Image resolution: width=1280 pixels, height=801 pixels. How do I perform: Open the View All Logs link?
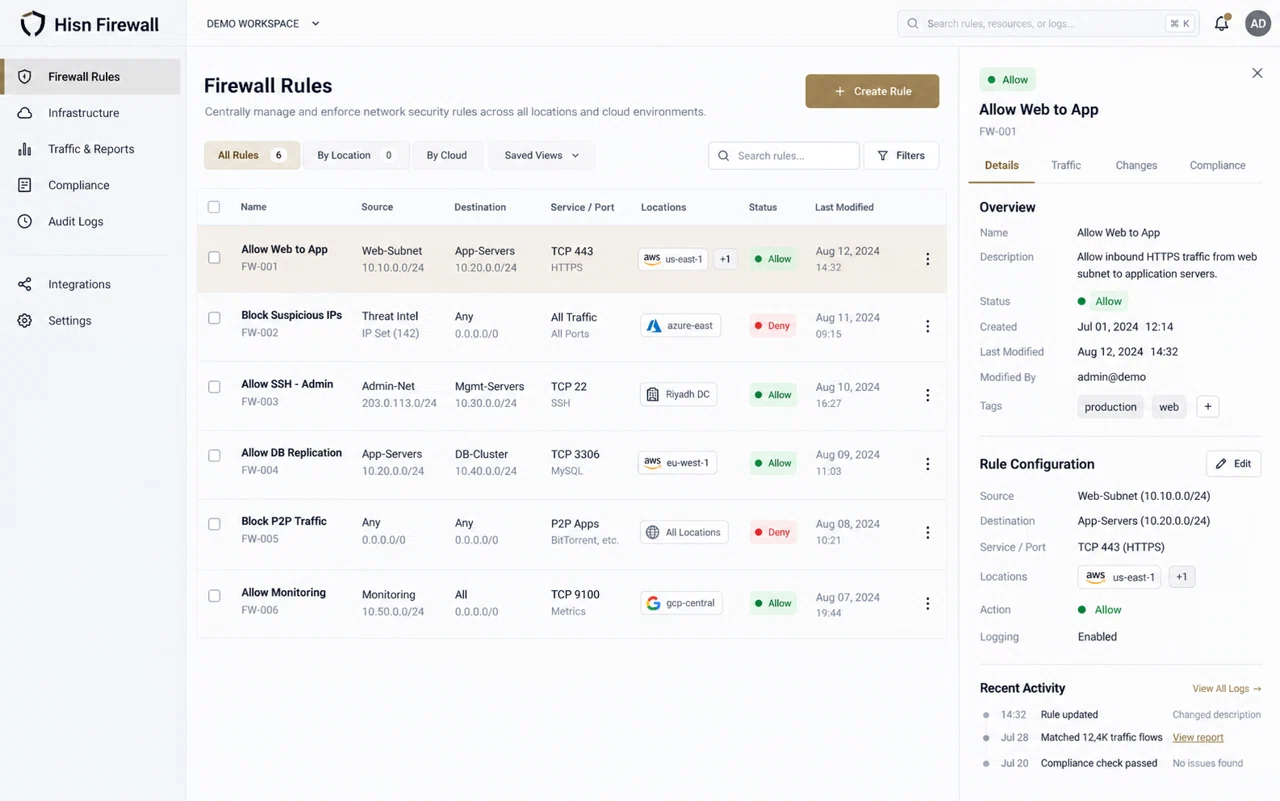[x=1227, y=689]
